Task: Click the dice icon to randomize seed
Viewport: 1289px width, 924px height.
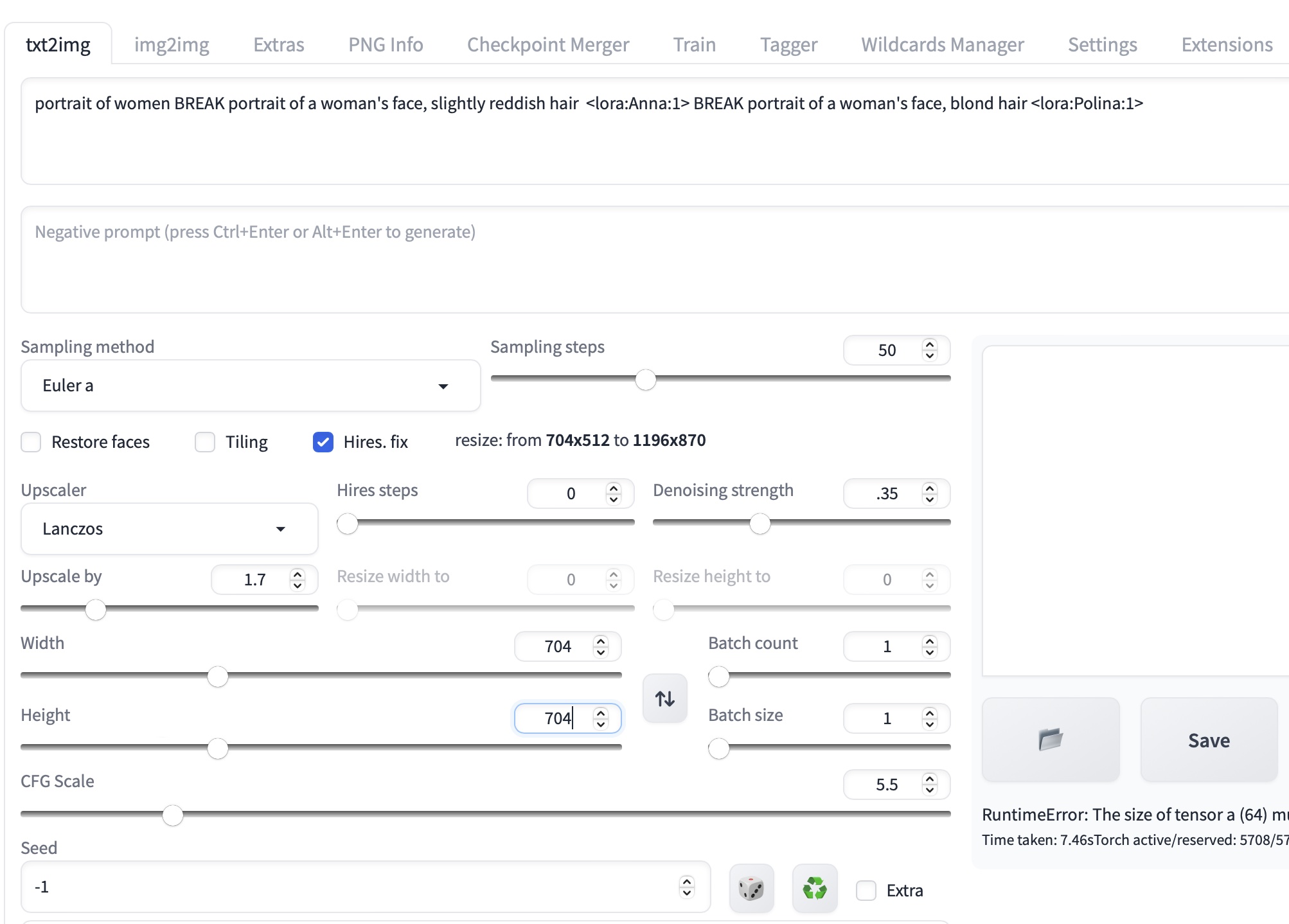Action: coord(751,889)
